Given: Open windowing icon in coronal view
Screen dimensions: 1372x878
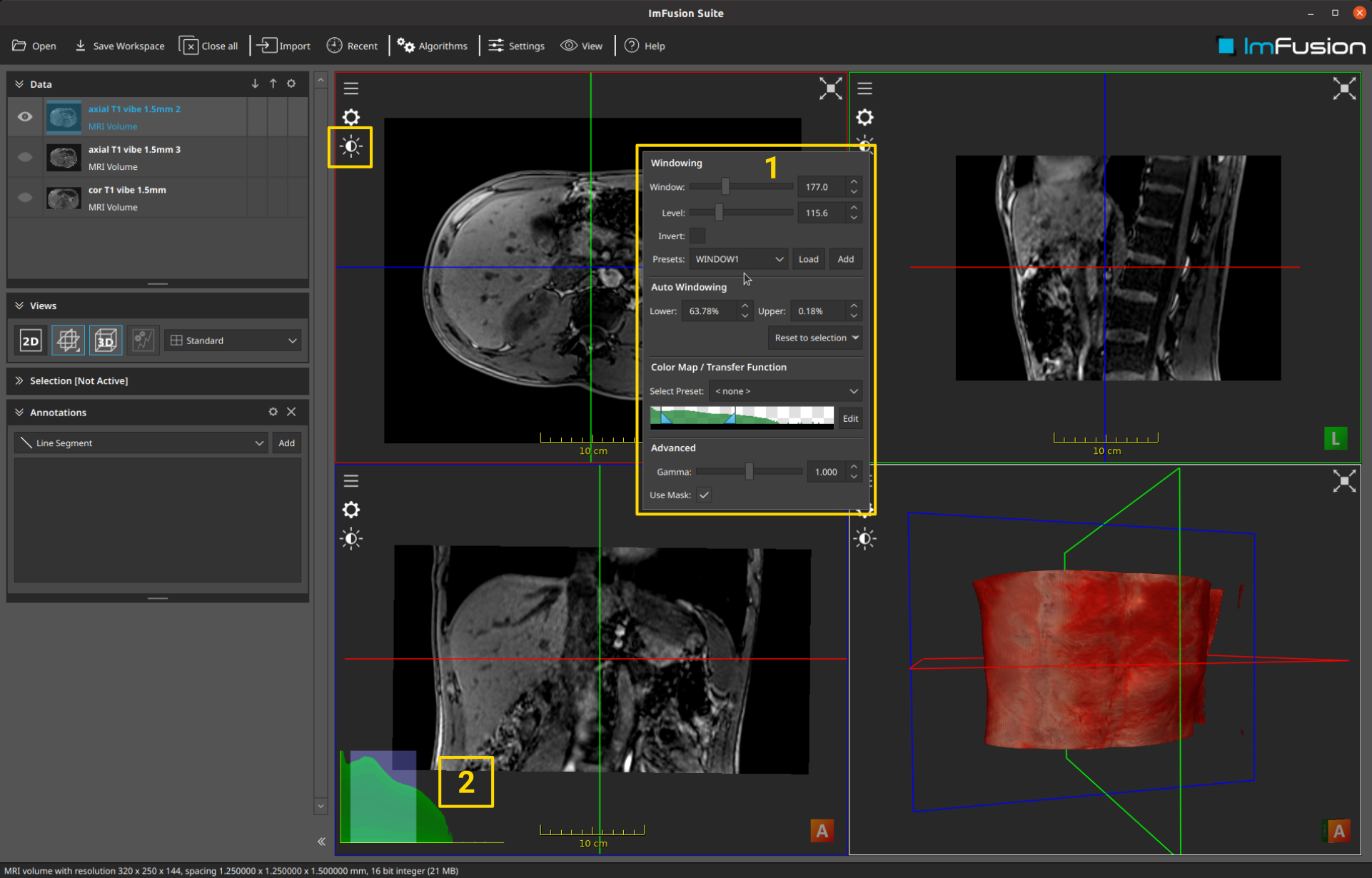Looking at the screenshot, I should pos(350,539).
